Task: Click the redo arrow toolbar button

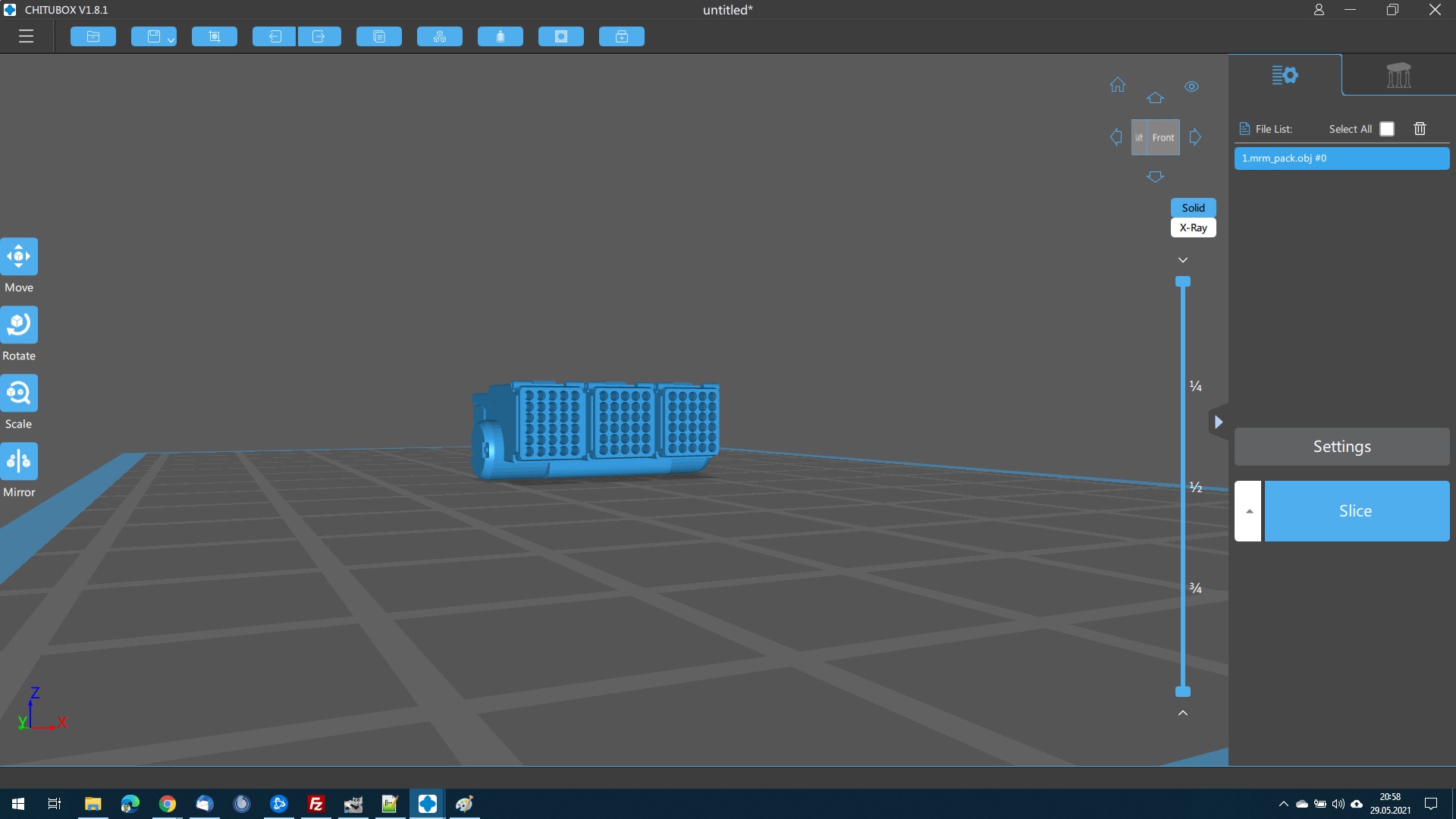Action: pos(318,36)
